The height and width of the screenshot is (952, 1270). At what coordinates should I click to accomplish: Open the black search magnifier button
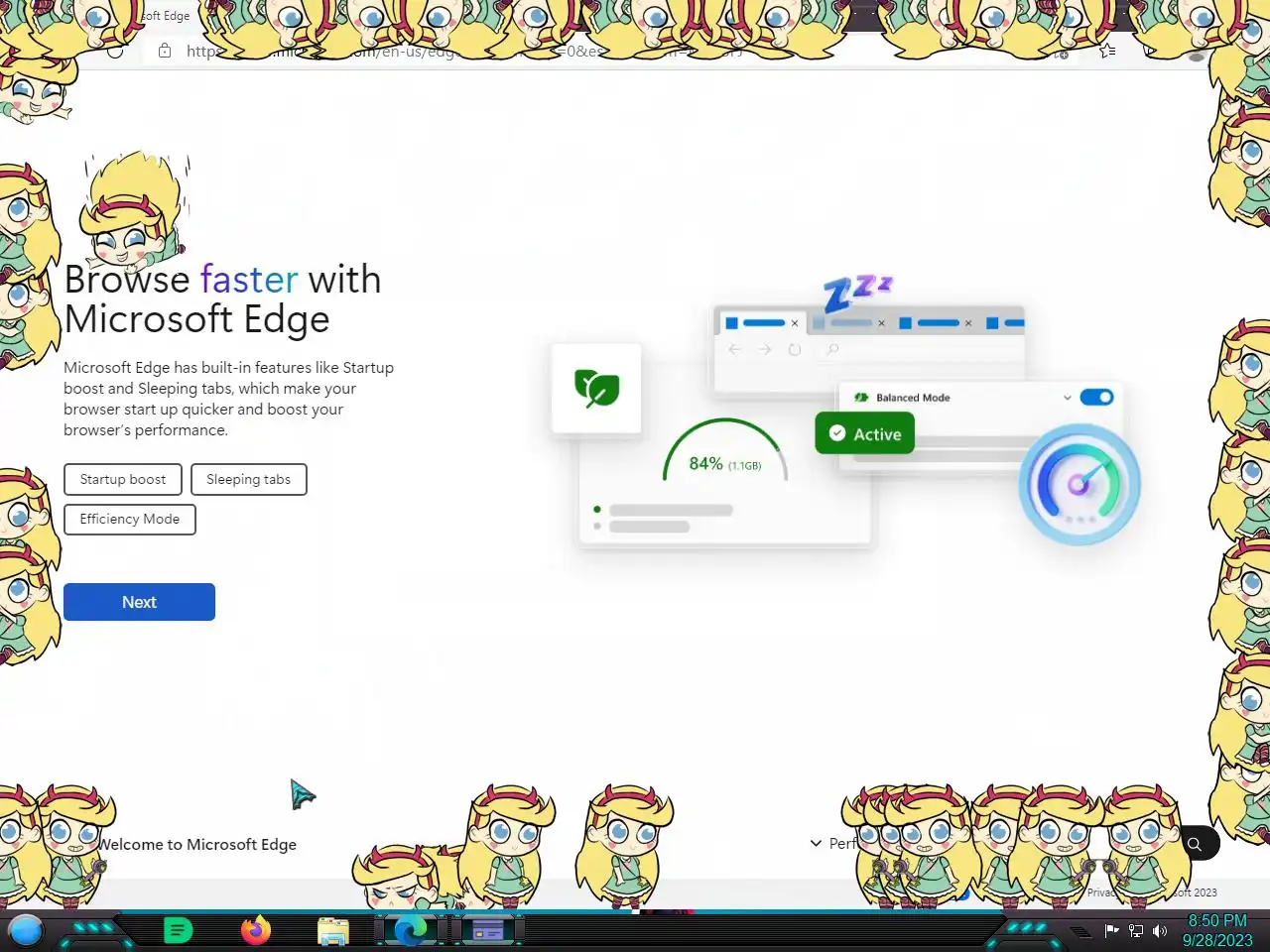(x=1195, y=844)
